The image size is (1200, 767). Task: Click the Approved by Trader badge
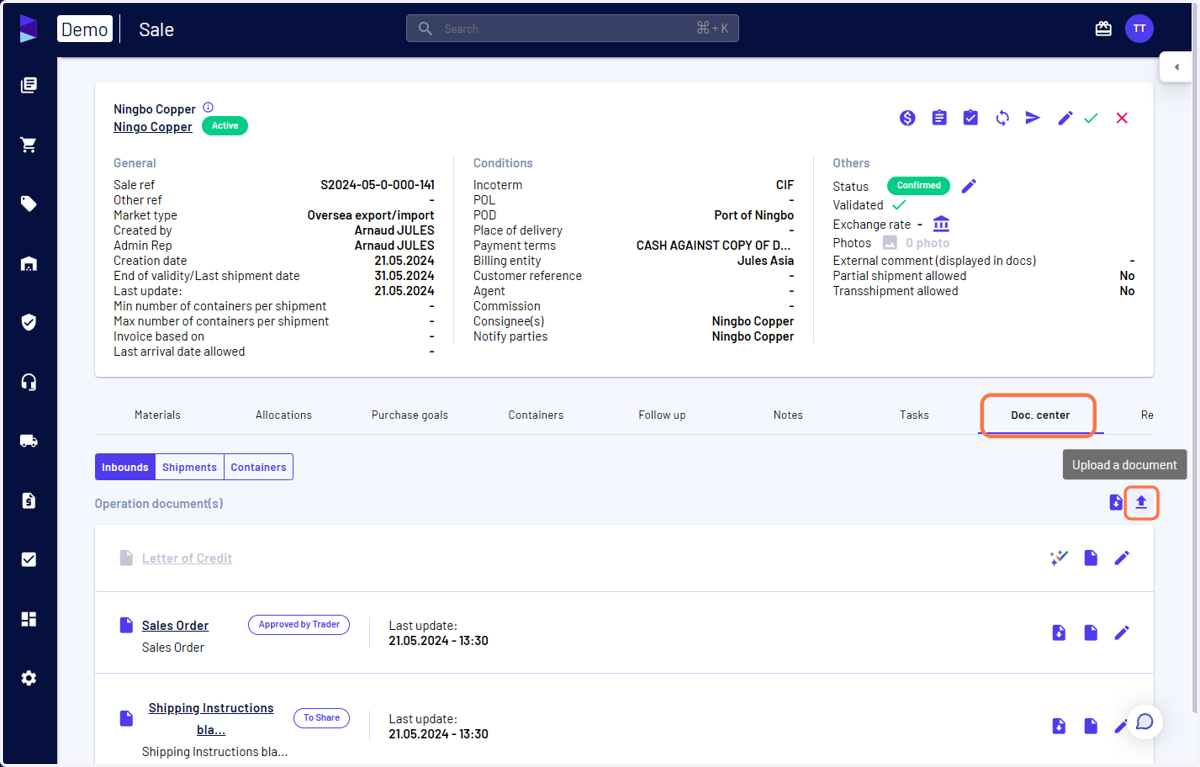(299, 624)
